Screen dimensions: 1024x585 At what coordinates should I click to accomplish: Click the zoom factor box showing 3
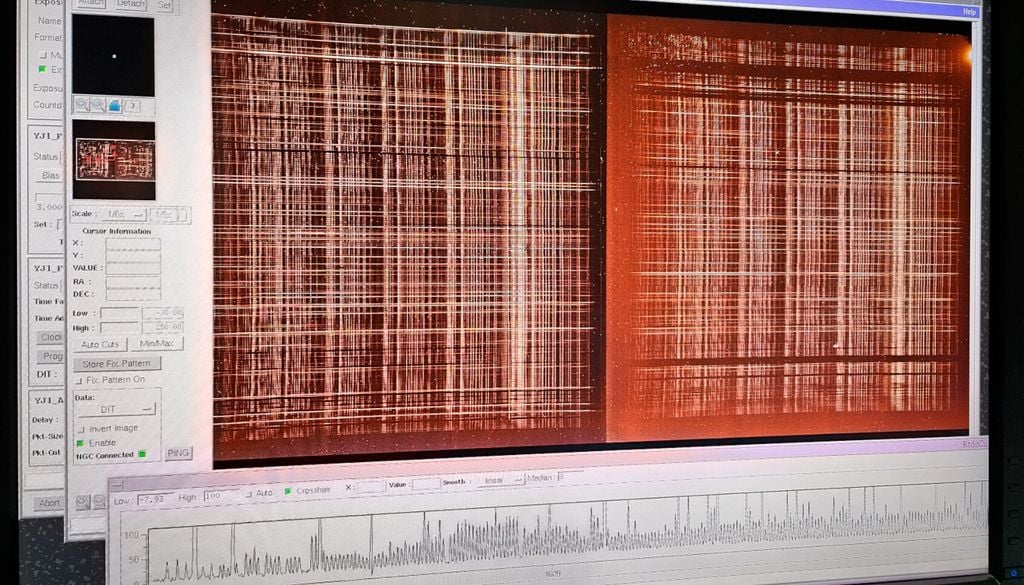point(132,105)
